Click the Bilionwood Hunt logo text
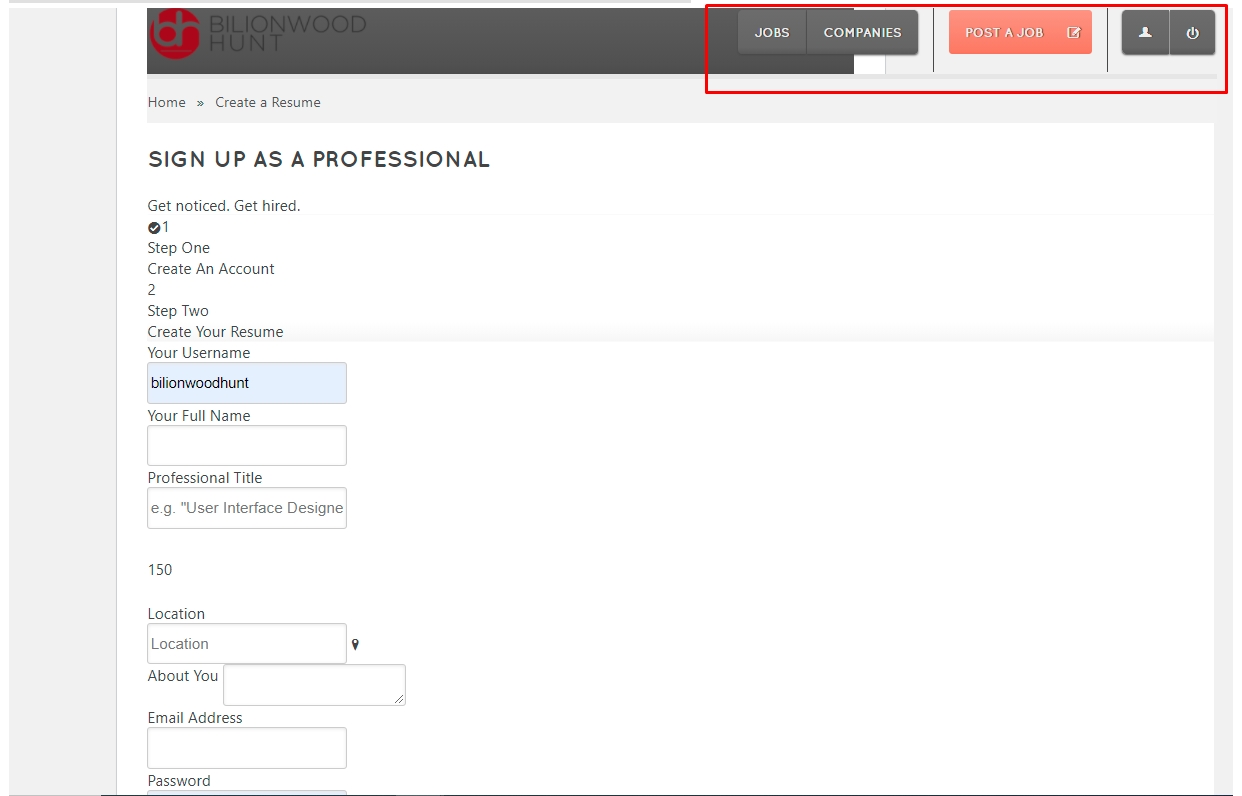The height and width of the screenshot is (796, 1242). pyautogui.click(x=287, y=32)
